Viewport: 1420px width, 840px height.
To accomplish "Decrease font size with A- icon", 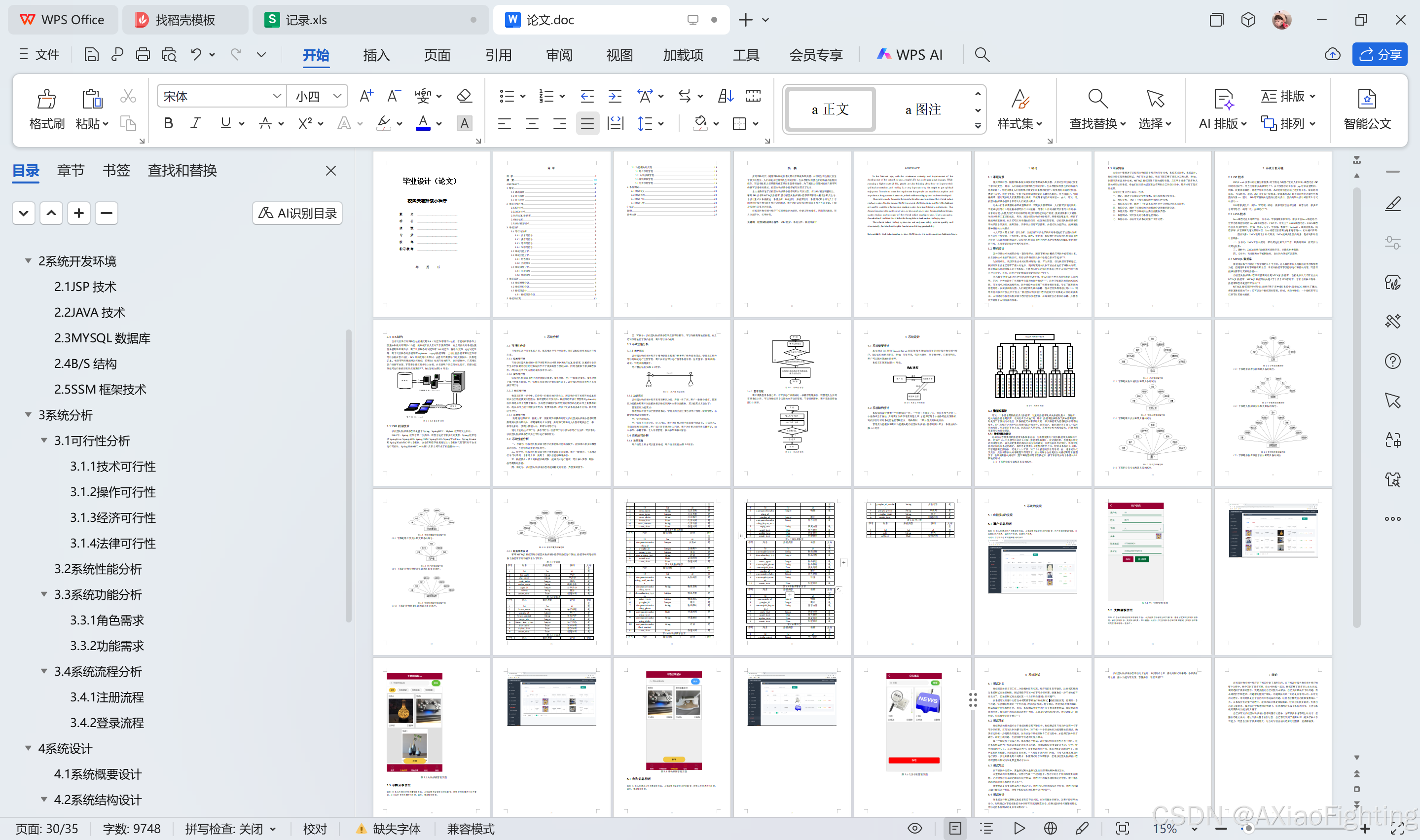I will point(394,96).
